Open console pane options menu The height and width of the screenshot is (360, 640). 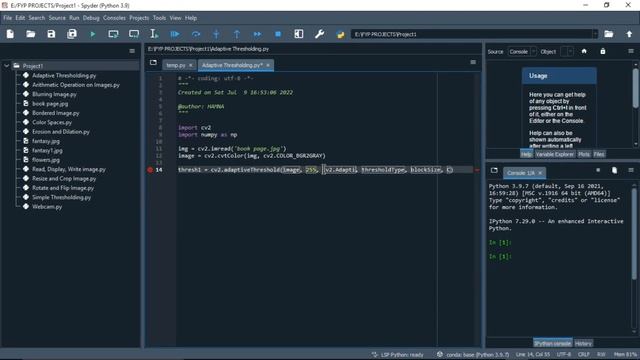pyautogui.click(x=631, y=170)
